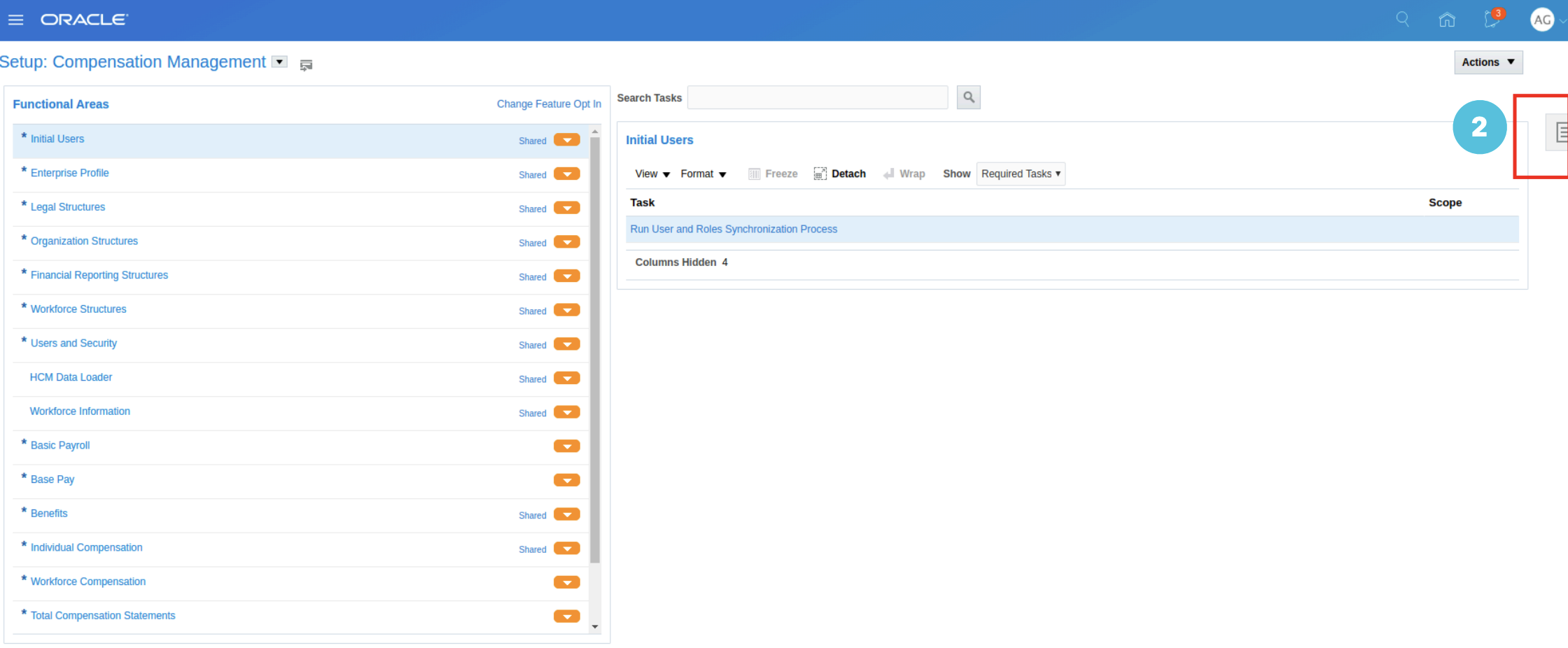Select the Organization Structures functional area
The image size is (1568, 648).
(84, 241)
